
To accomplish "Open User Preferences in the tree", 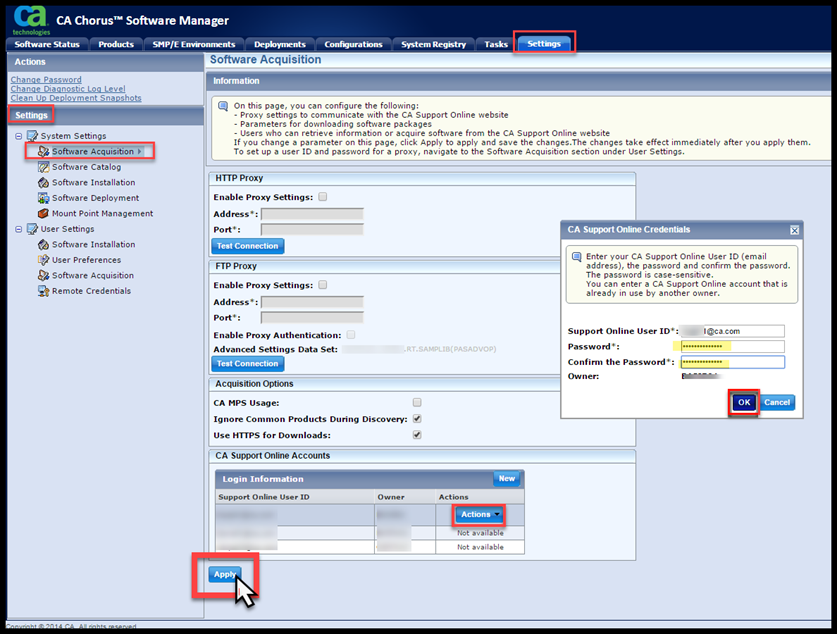I will point(86,260).
